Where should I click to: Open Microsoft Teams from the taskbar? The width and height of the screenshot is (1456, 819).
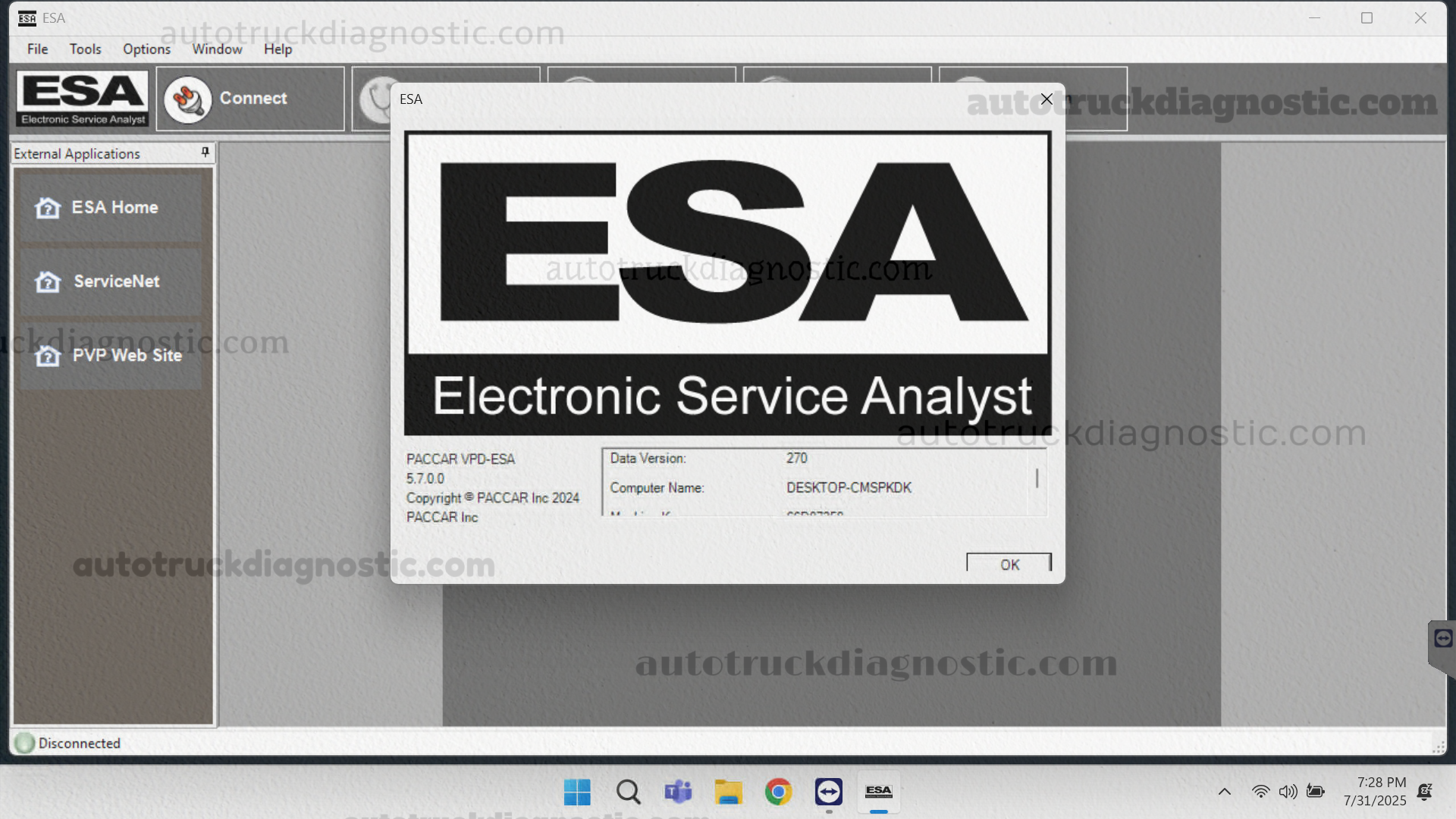pos(678,792)
